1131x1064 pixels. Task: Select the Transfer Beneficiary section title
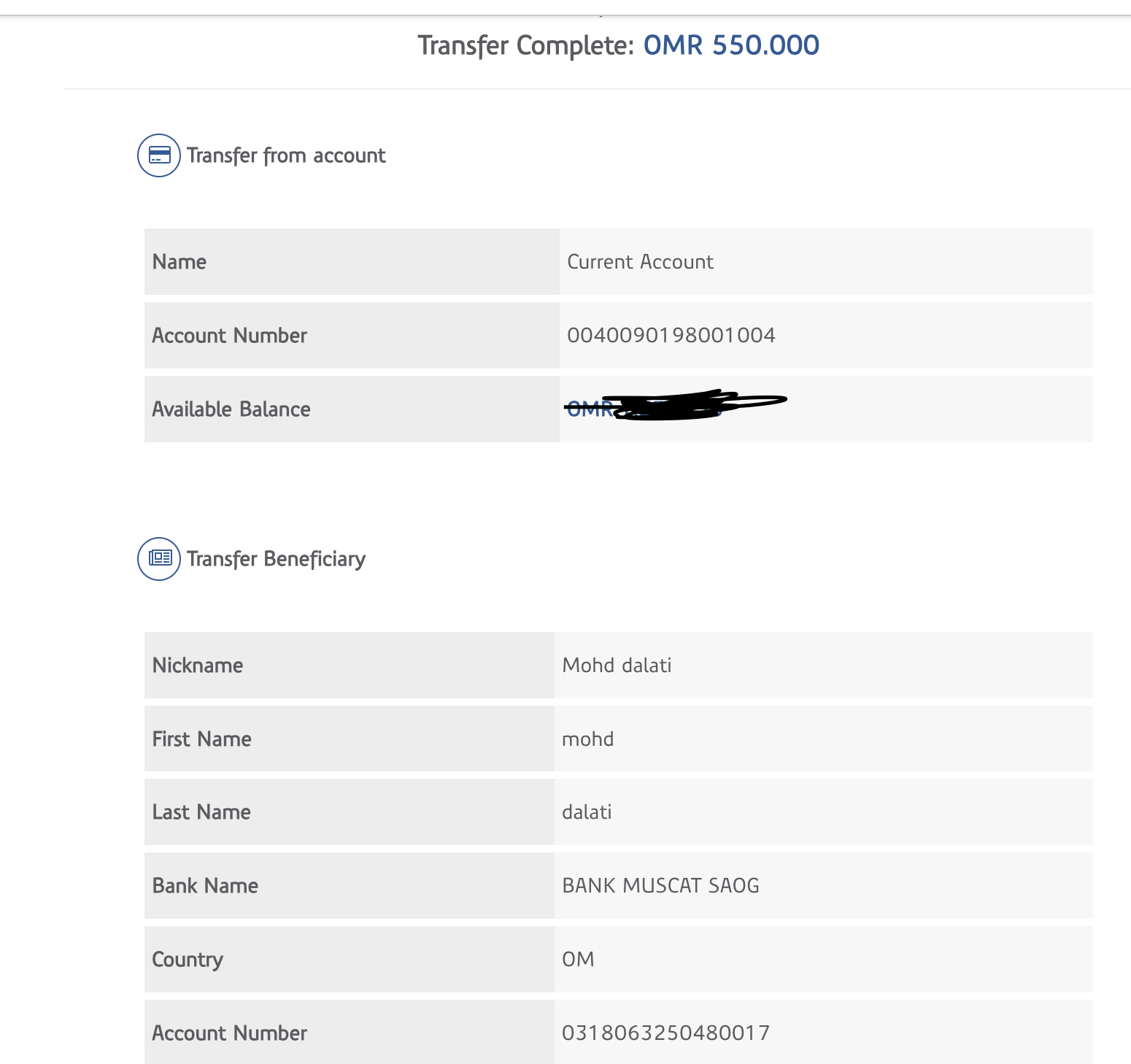[276, 559]
